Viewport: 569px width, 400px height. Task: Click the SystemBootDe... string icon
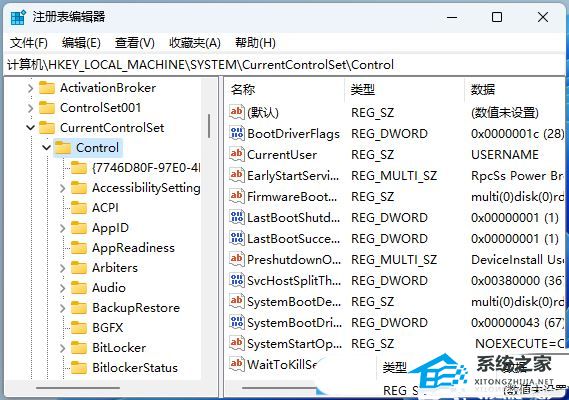click(237, 301)
